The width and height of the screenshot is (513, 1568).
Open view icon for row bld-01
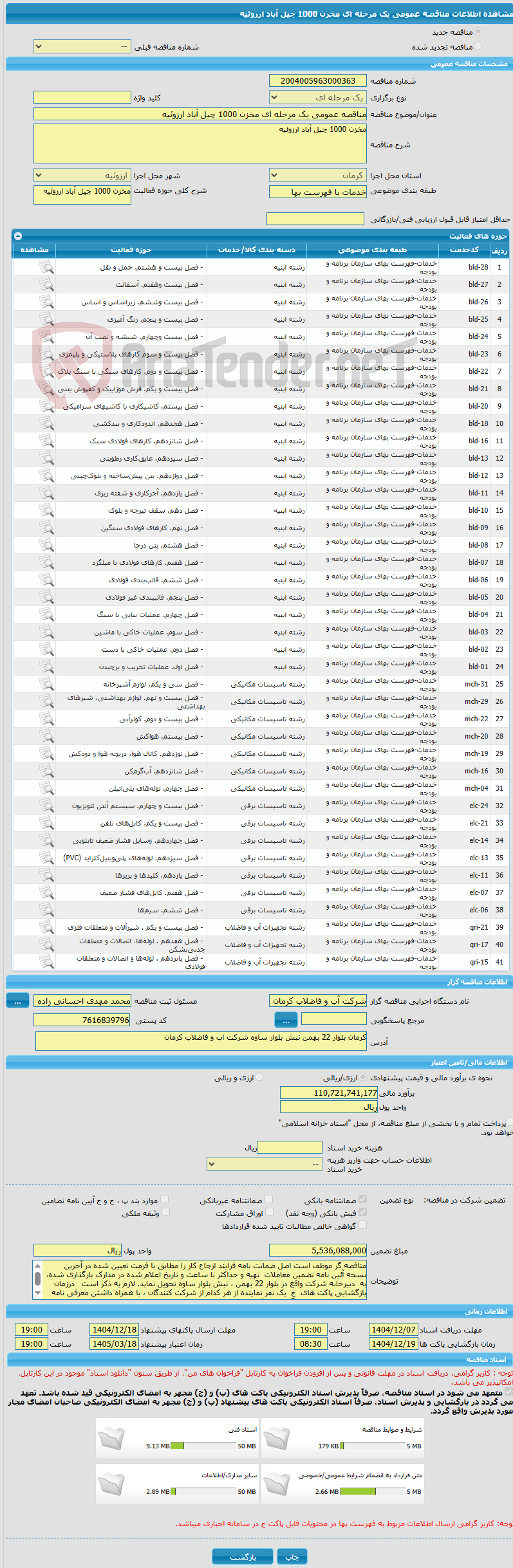tap(46, 667)
